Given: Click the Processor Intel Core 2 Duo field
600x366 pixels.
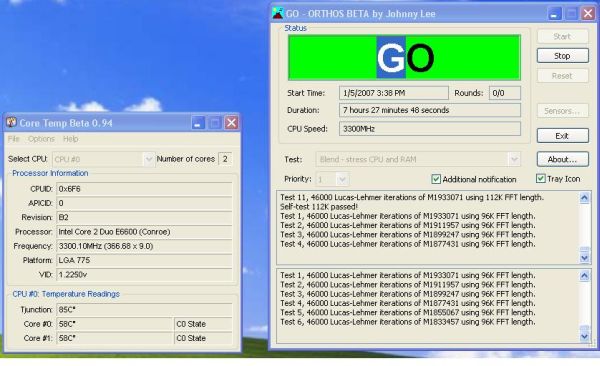Looking at the screenshot, I should pyautogui.click(x=144, y=232).
